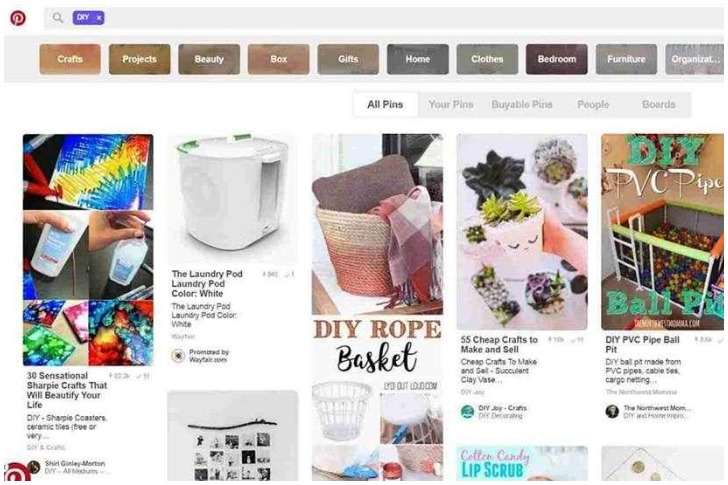Choose the Bedroom category filter

click(x=557, y=59)
